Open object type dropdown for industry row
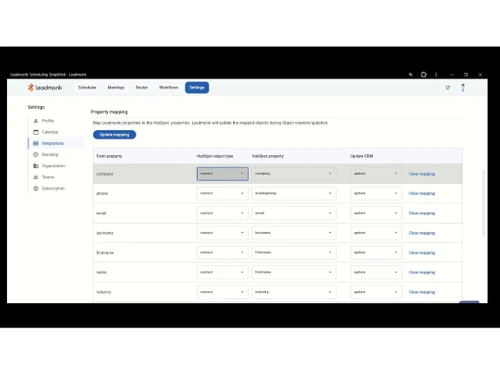 coord(223,292)
